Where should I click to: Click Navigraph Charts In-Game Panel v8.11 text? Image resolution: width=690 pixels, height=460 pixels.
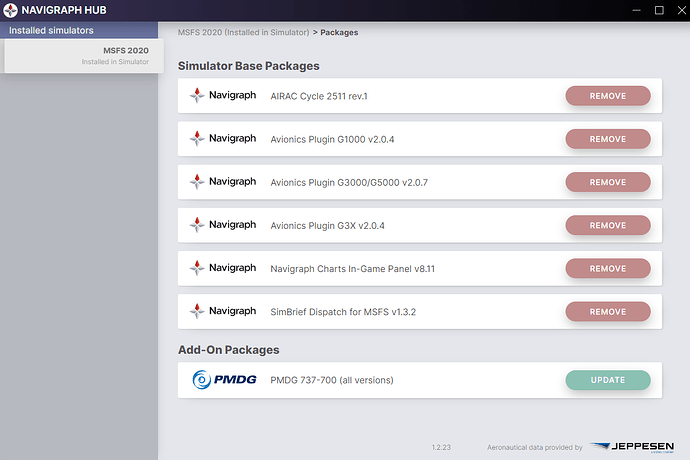(352, 269)
